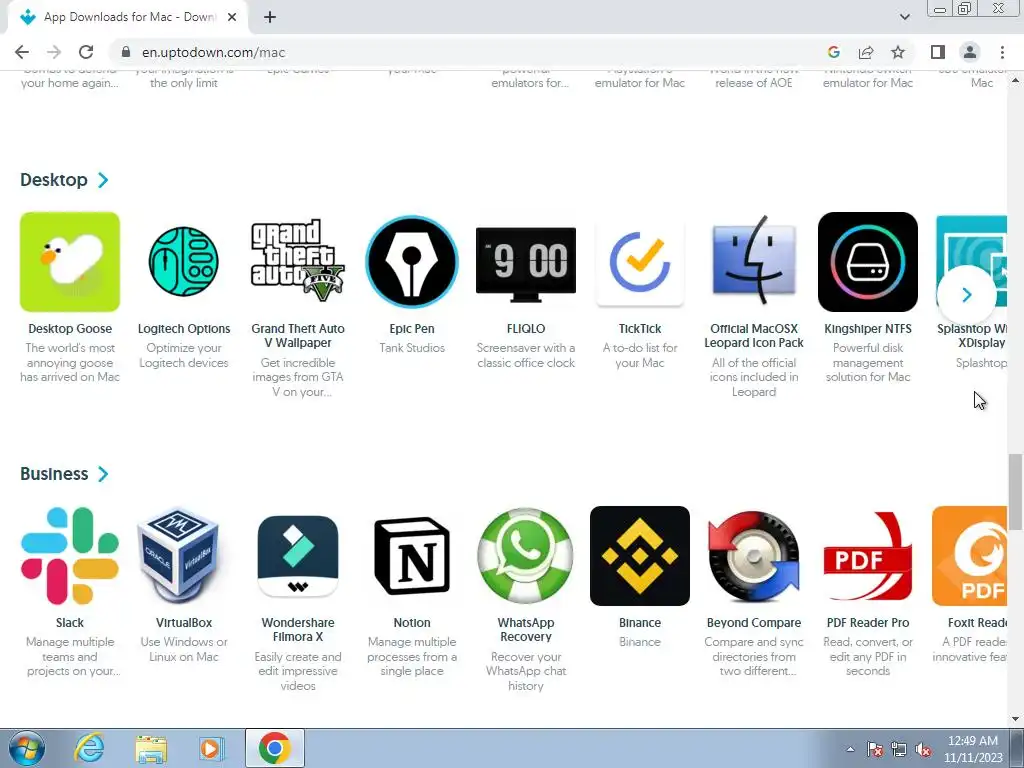1024x768 pixels.
Task: Open the Business category heading link
Action: 54,474
